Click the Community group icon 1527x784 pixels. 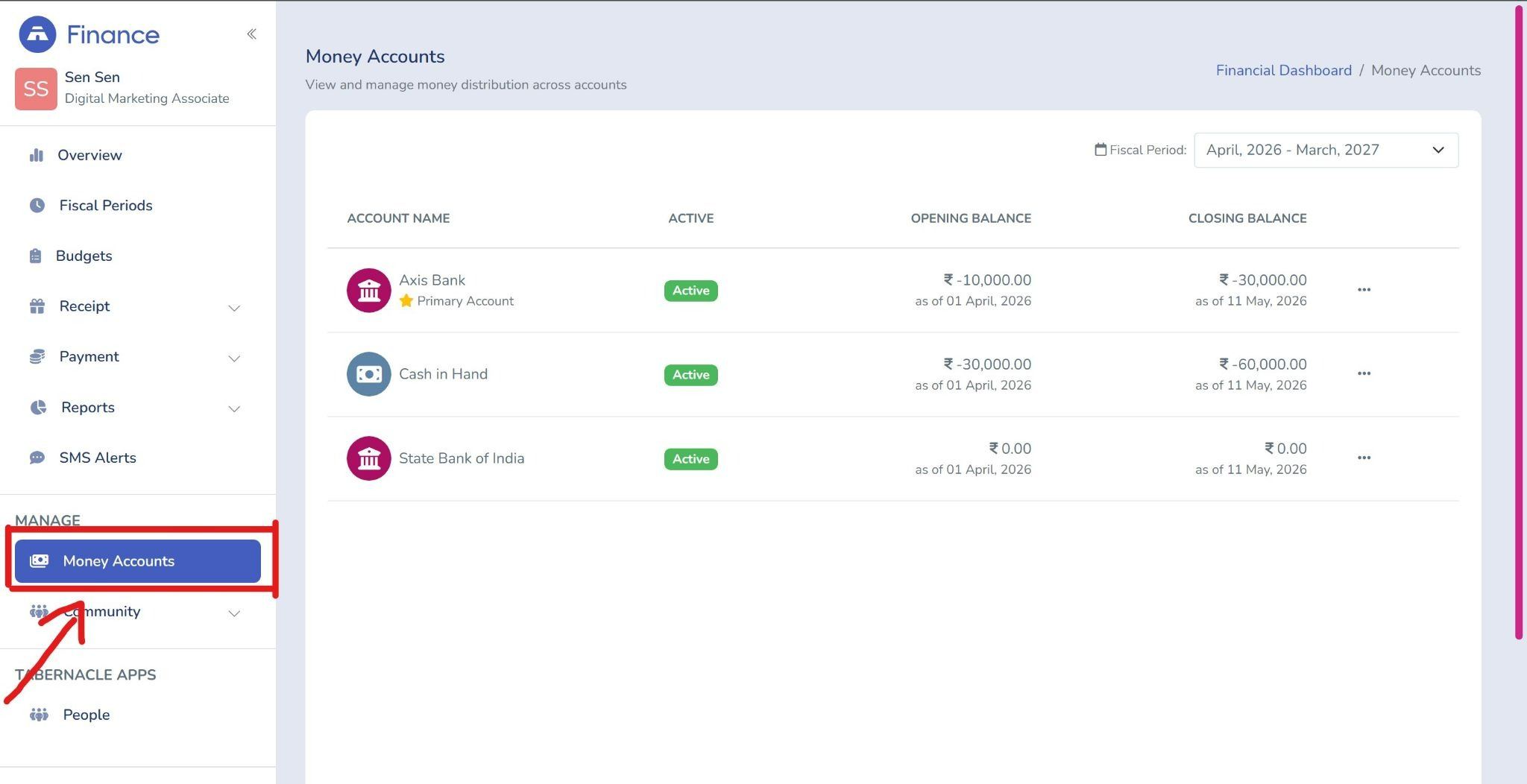pyautogui.click(x=39, y=611)
